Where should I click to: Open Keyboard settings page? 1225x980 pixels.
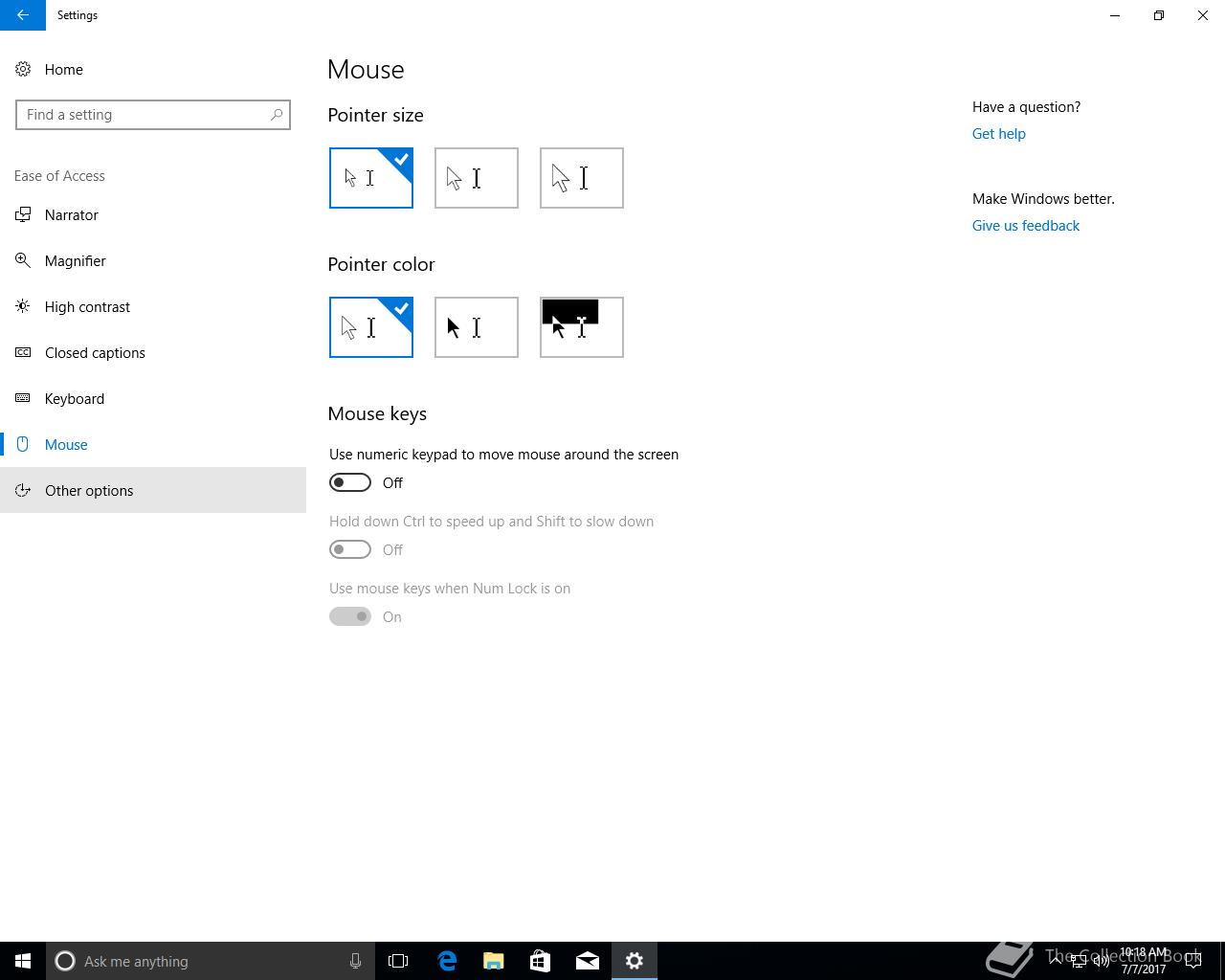pyautogui.click(x=153, y=399)
